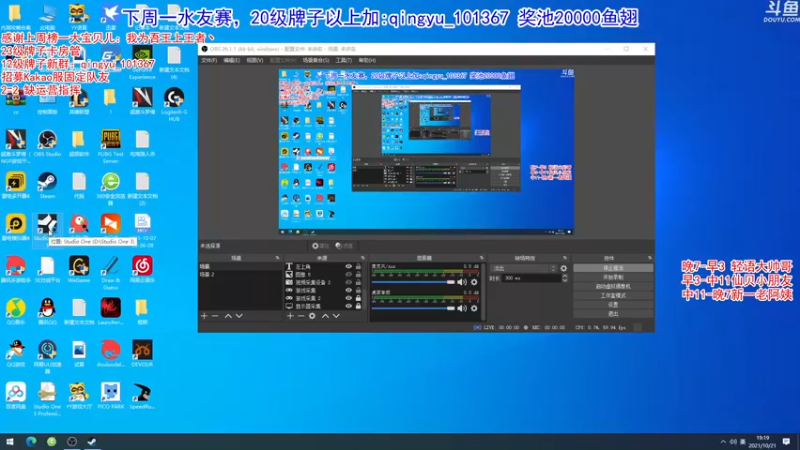Screen dimensions: 800x450
Task: Move selected source down in list
Action: 336,316
